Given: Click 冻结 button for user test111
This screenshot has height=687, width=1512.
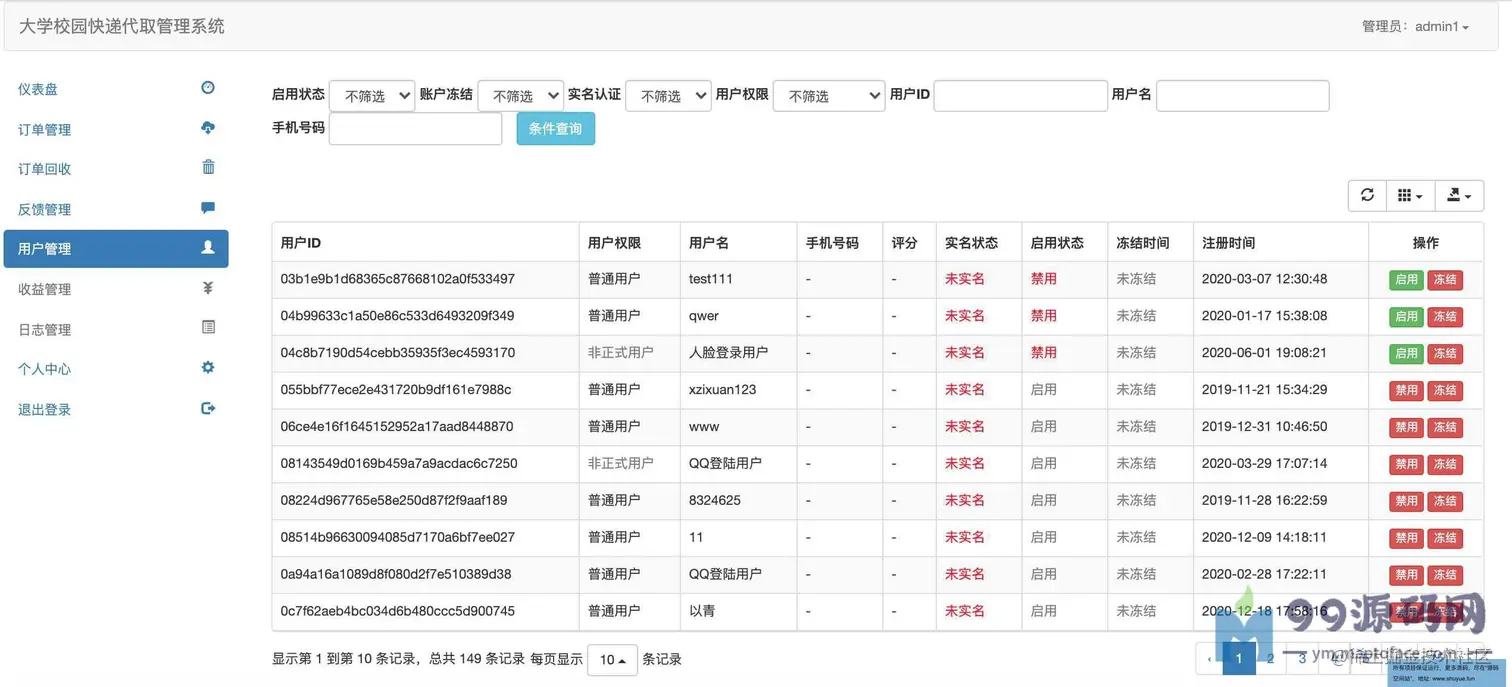Looking at the screenshot, I should [1445, 280].
